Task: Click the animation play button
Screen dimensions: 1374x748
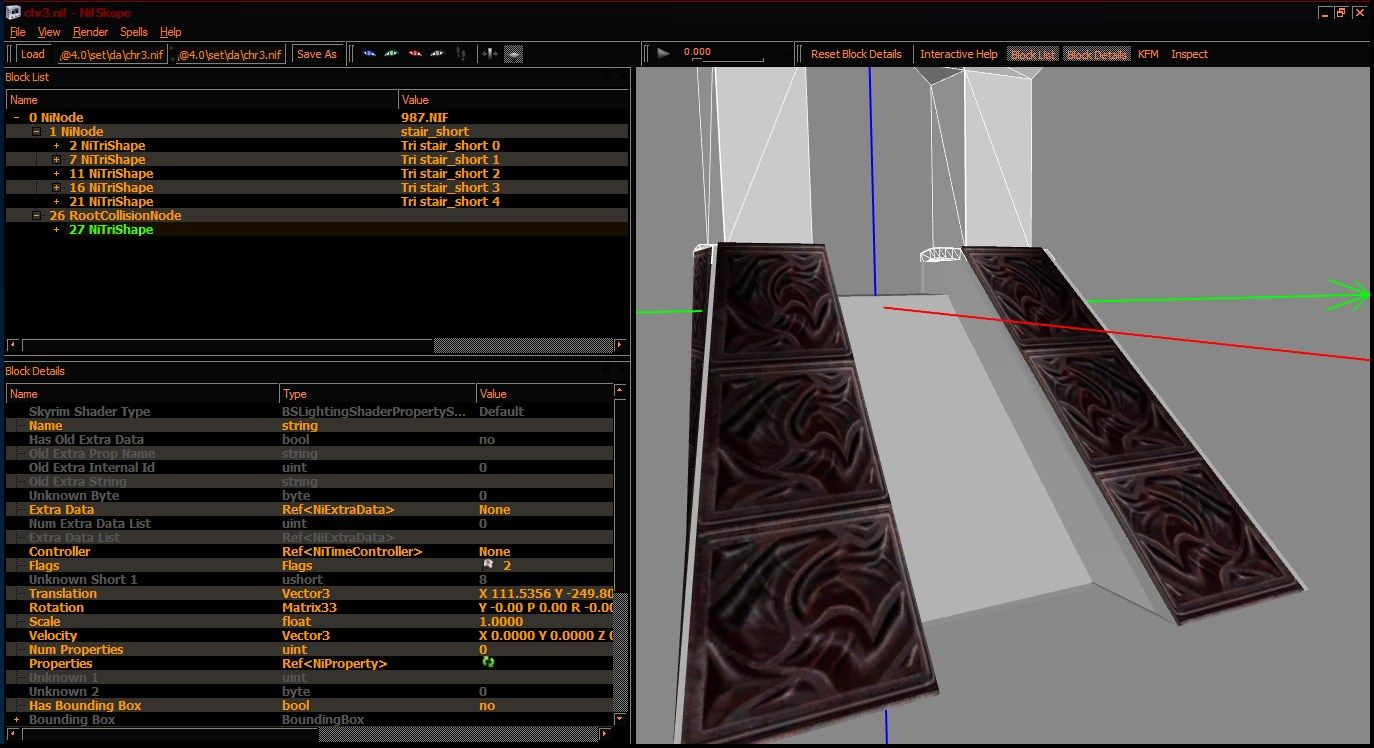Action: tap(663, 54)
